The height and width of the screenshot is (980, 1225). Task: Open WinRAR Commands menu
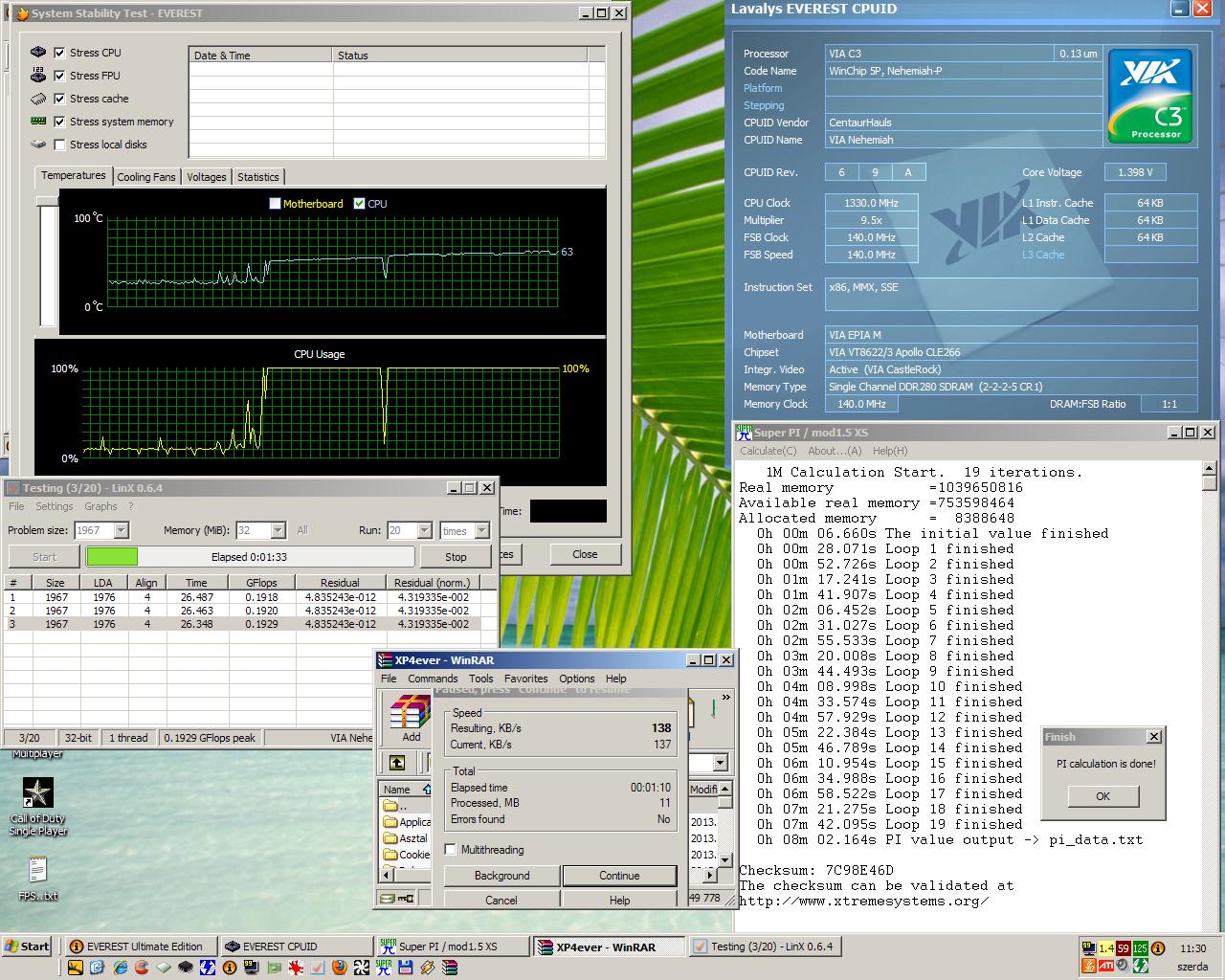(433, 679)
